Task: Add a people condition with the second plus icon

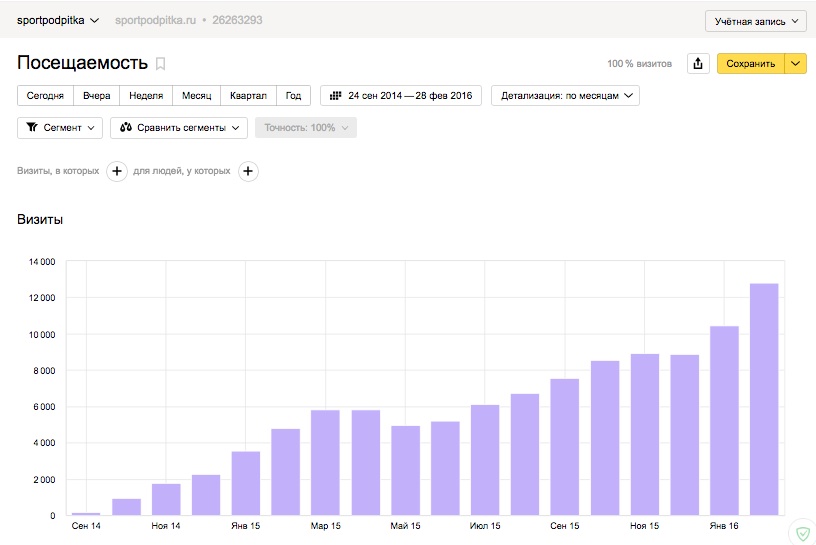Action: (x=248, y=171)
